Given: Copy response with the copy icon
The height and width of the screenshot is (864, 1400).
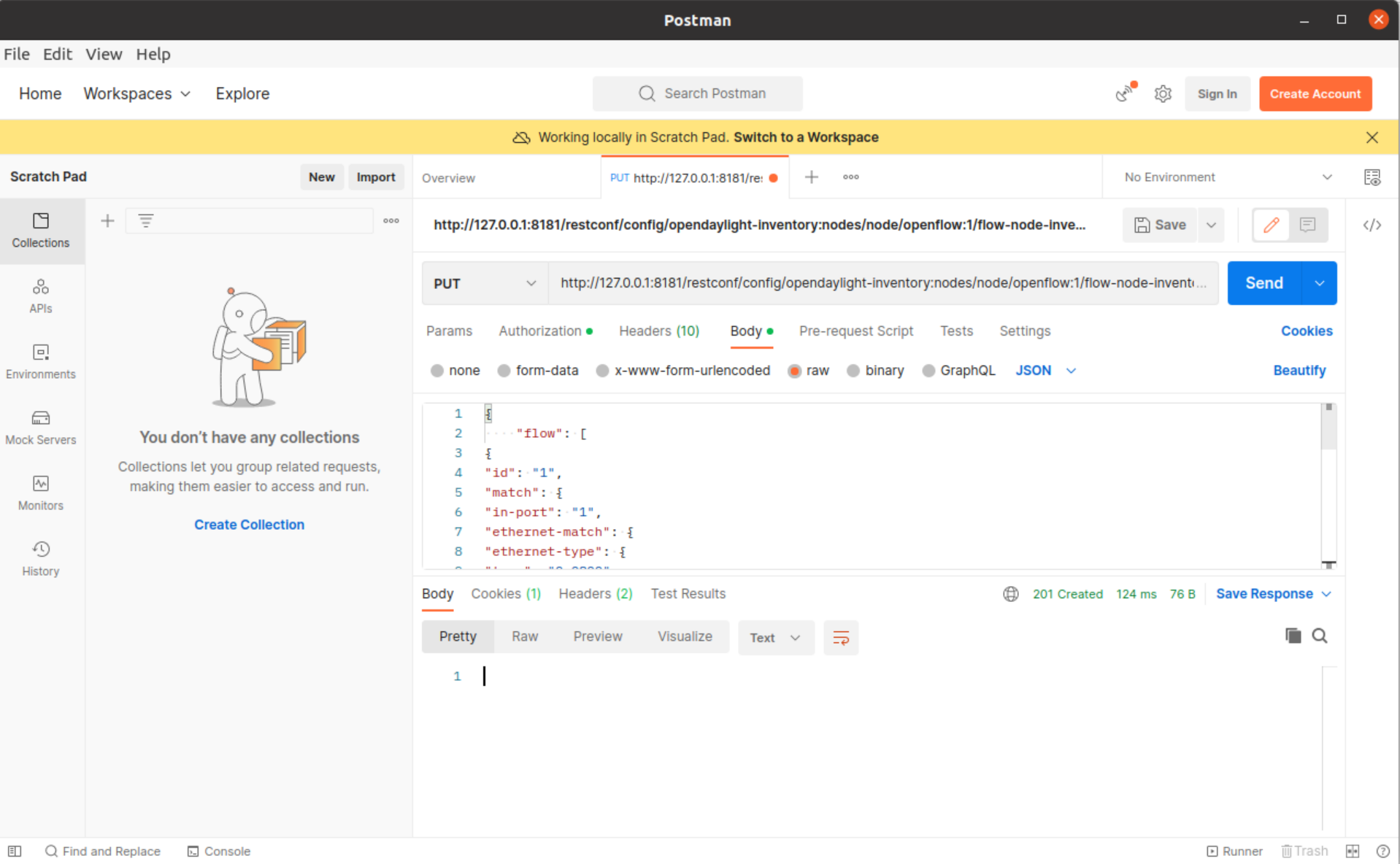Looking at the screenshot, I should tap(1293, 636).
